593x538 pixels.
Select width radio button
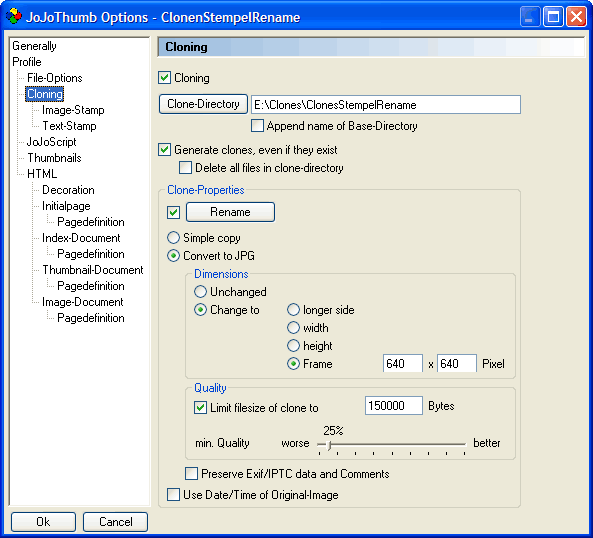[293, 328]
